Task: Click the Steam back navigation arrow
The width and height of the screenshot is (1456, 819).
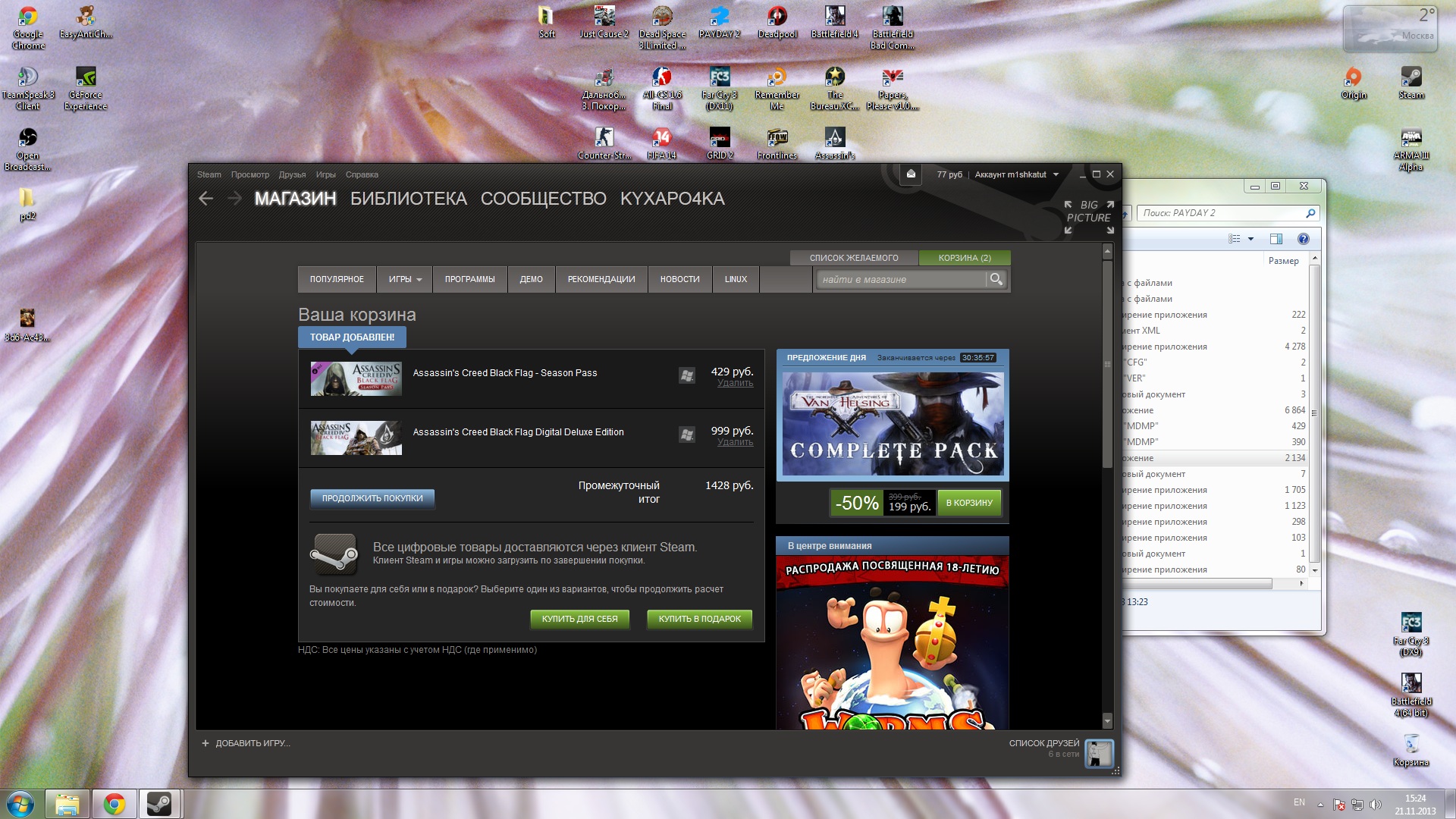Action: pos(206,199)
